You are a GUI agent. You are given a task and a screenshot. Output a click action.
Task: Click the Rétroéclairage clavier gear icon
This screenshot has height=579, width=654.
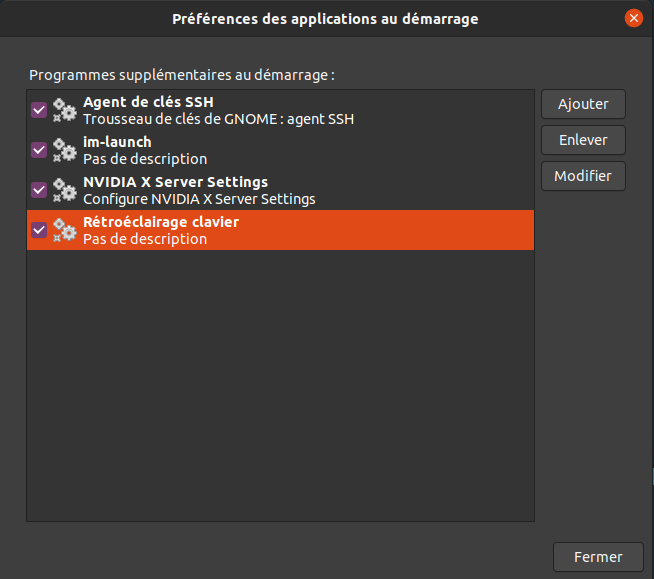pyautogui.click(x=65, y=230)
